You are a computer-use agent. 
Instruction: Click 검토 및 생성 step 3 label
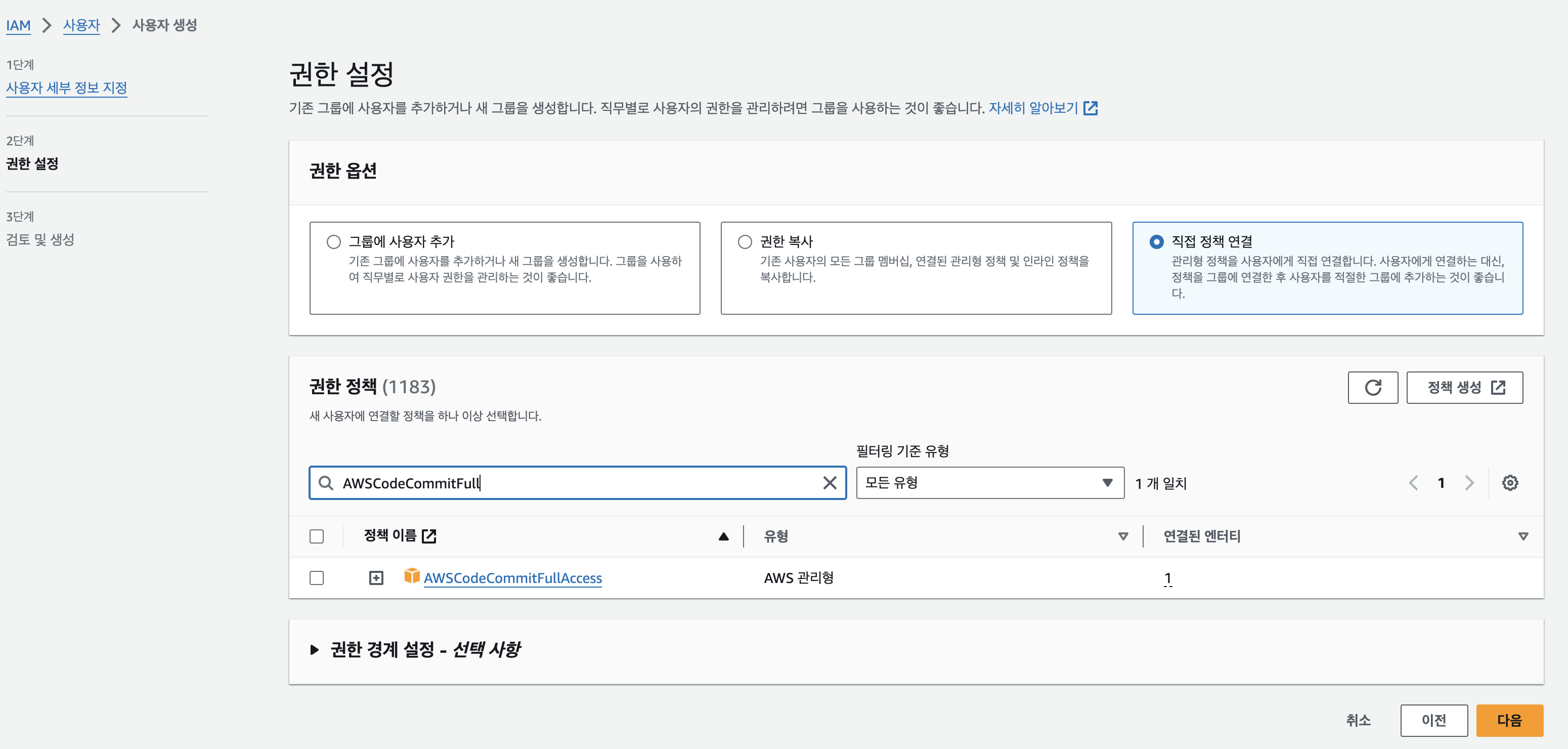tap(40, 239)
